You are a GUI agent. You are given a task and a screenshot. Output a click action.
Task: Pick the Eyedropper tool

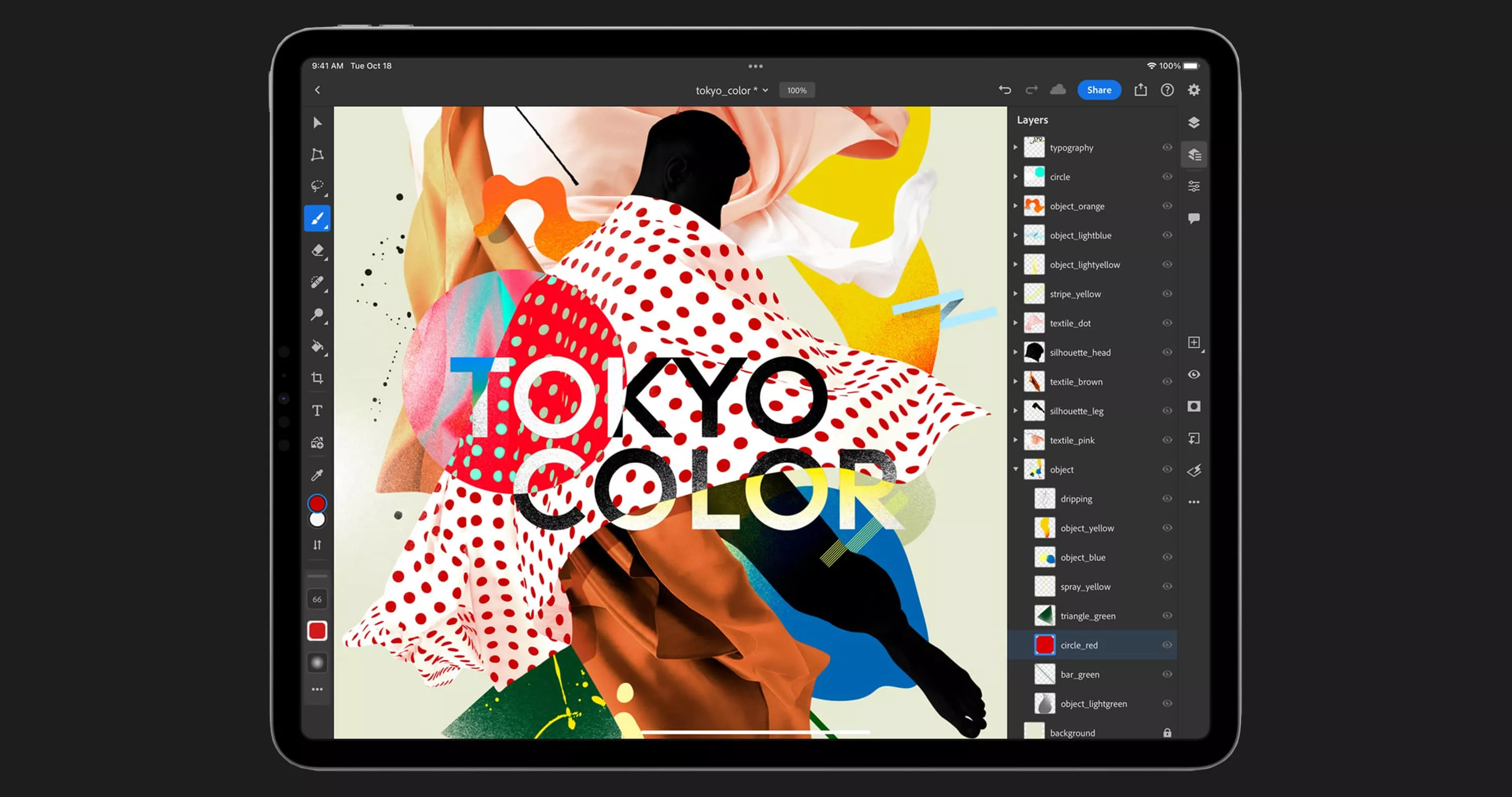click(x=317, y=476)
